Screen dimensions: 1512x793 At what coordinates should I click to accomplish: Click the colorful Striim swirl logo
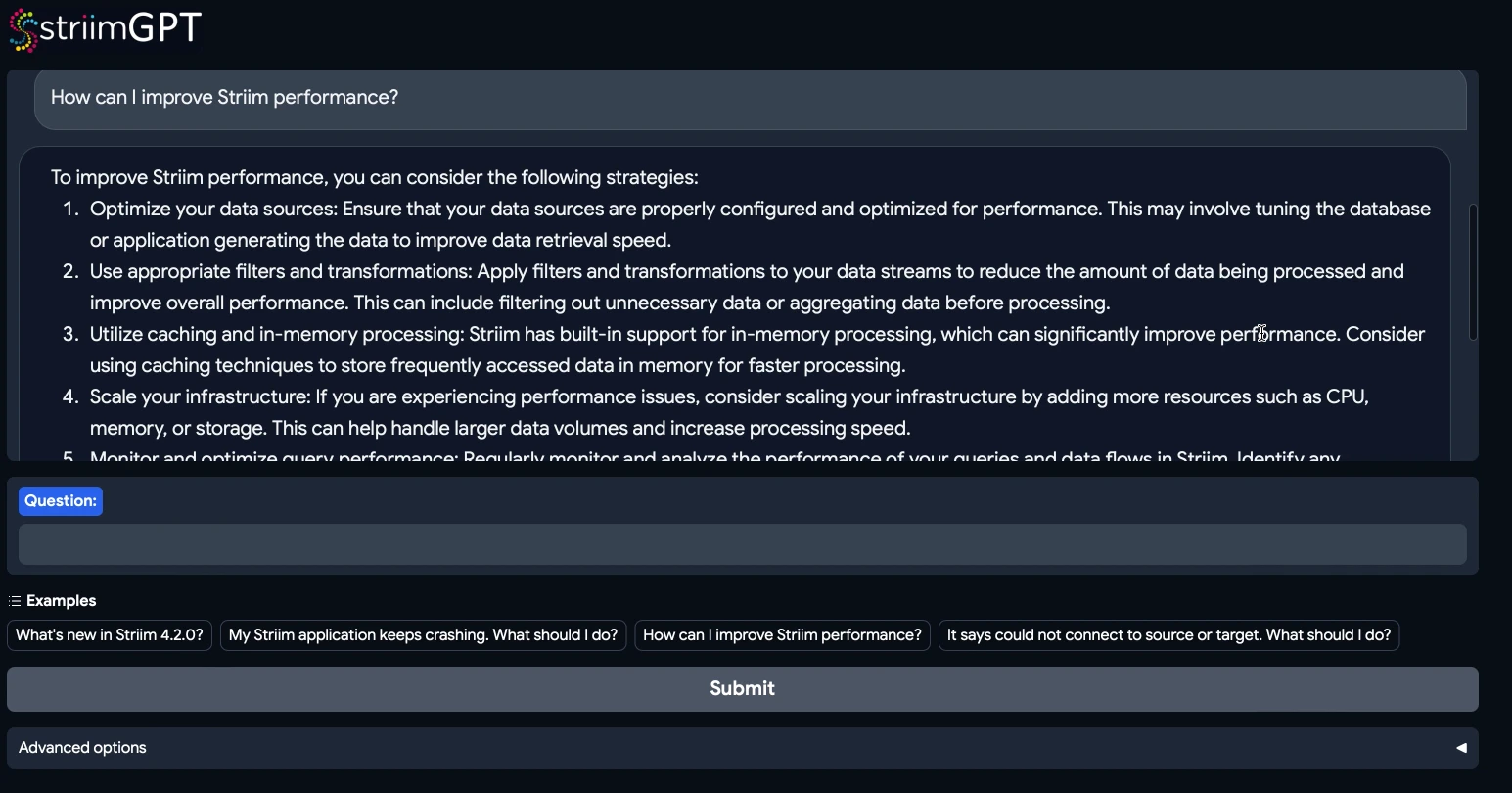pyautogui.click(x=23, y=30)
